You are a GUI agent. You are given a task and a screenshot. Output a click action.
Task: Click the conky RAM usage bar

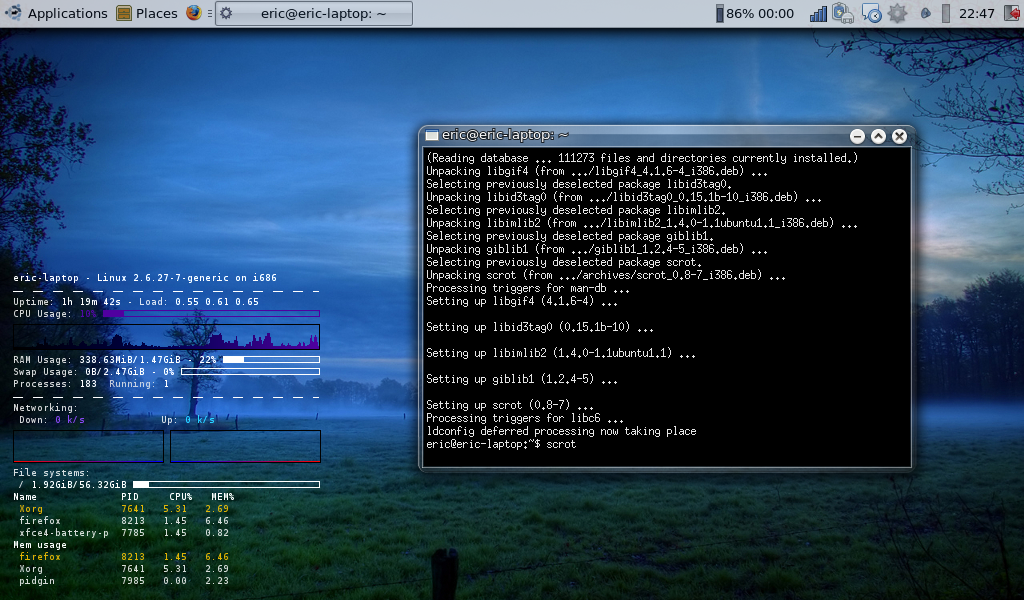pos(271,359)
